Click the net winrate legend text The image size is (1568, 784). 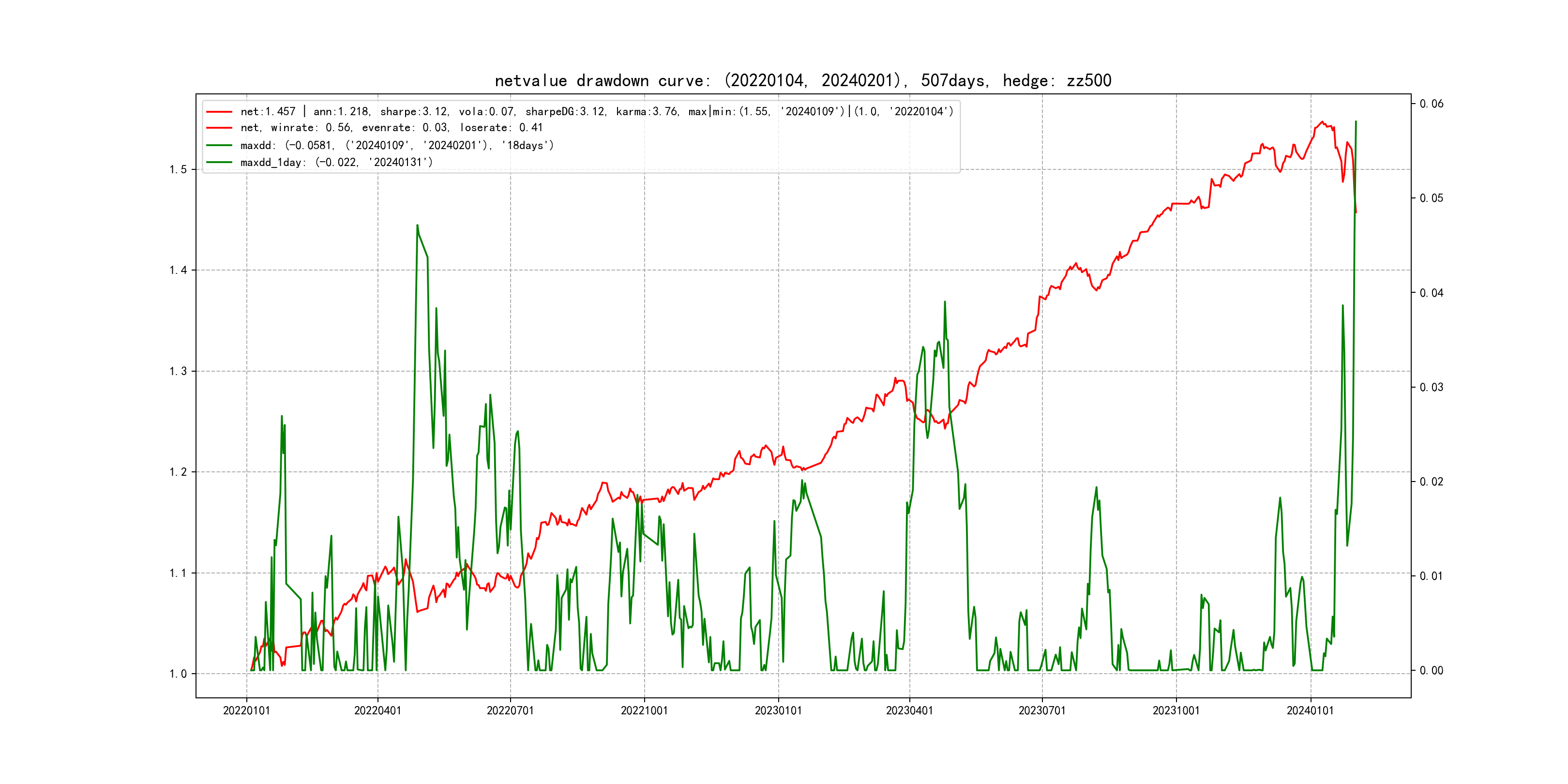coord(391,128)
